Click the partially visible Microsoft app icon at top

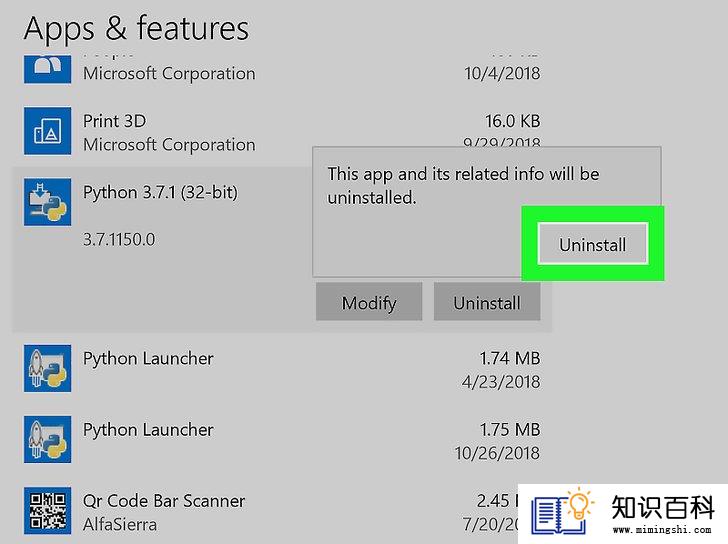coord(47,69)
